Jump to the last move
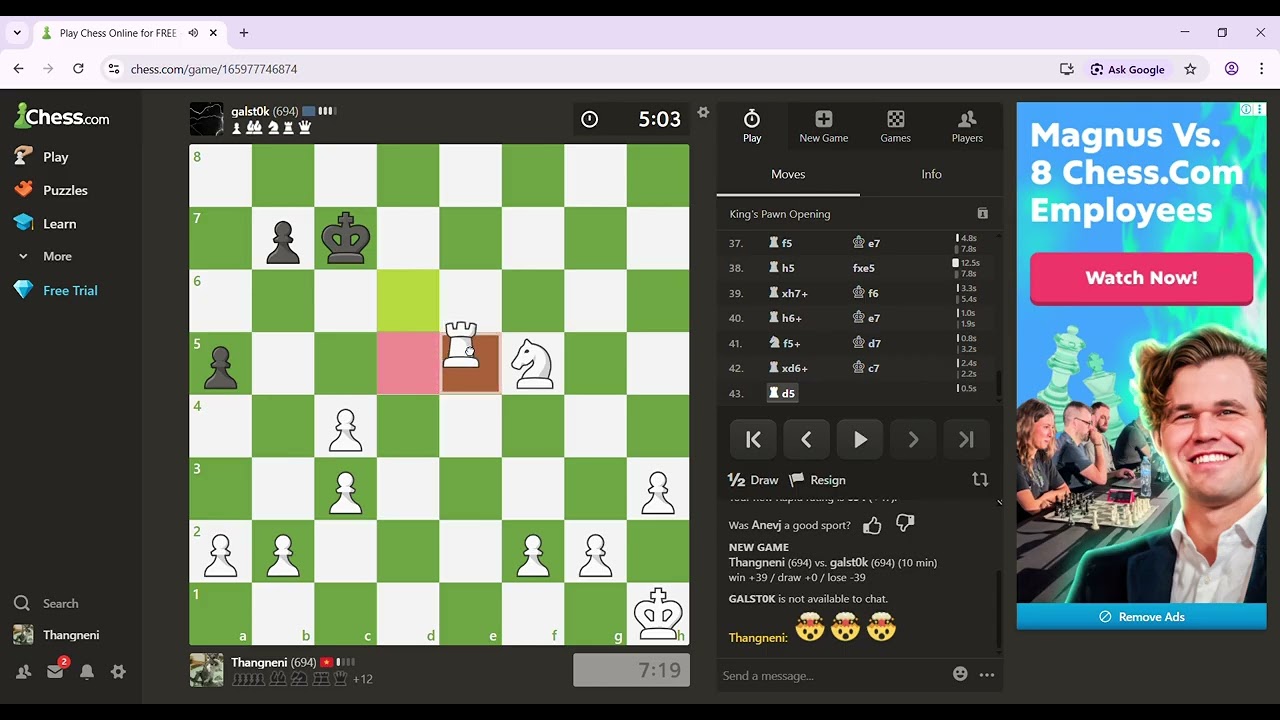The height and width of the screenshot is (720, 1280). 966,440
